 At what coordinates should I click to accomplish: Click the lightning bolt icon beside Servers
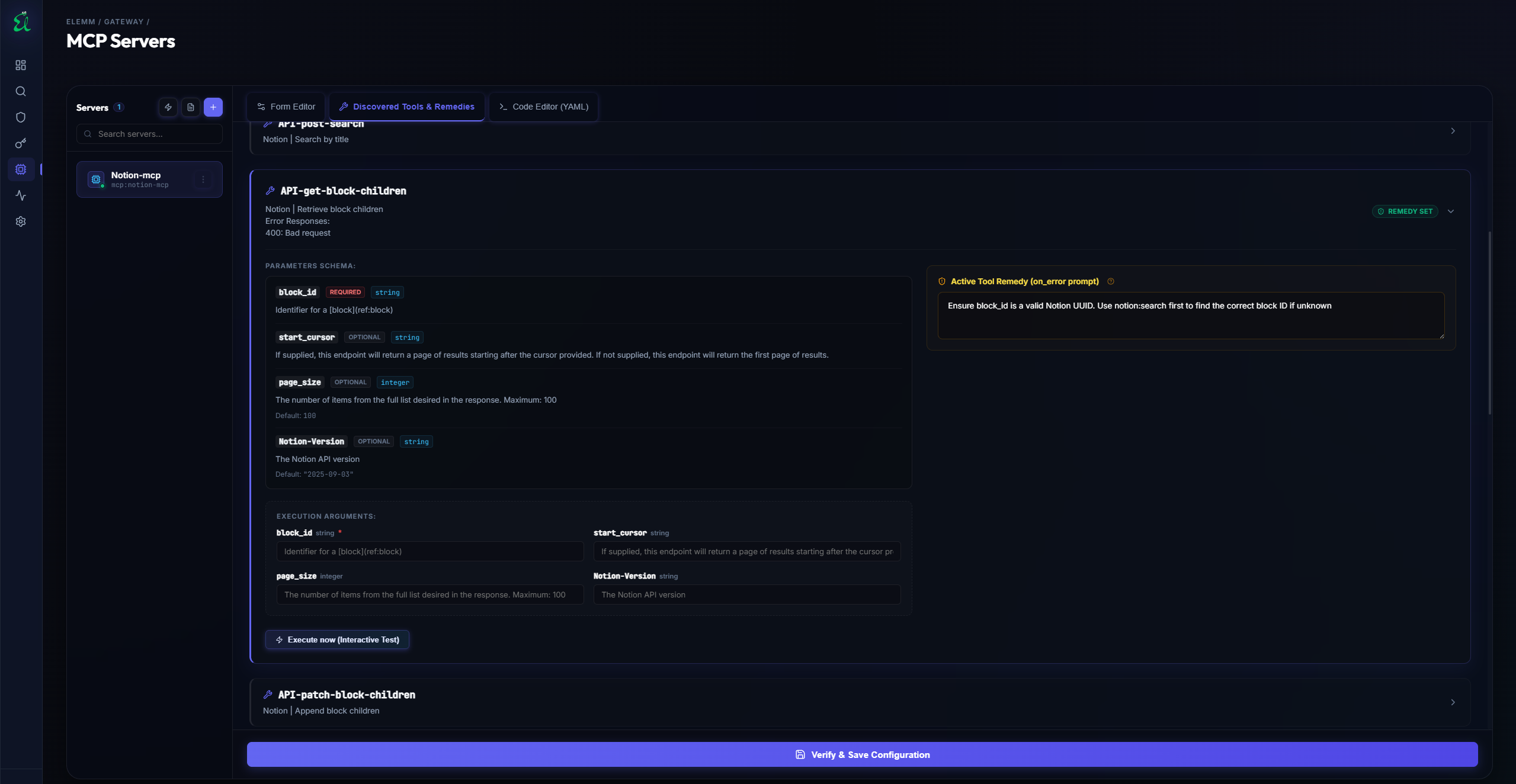click(x=168, y=107)
